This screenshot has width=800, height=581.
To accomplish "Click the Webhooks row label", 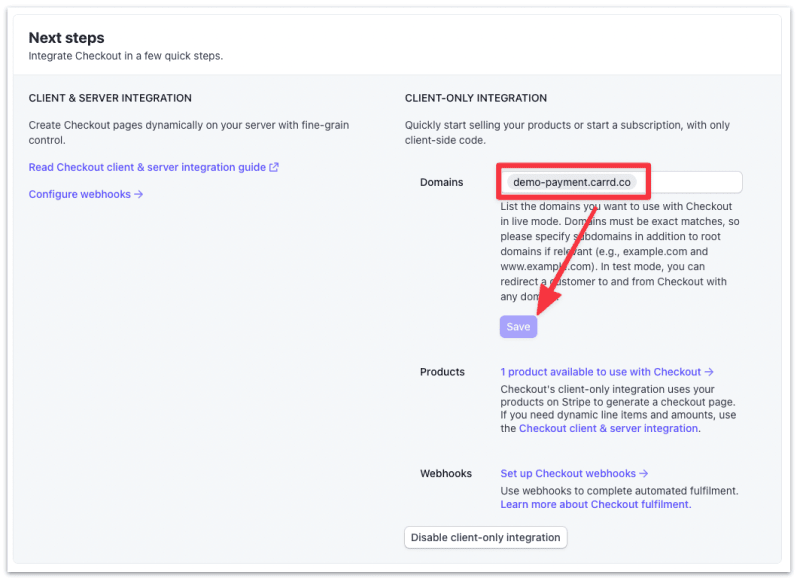I will (x=445, y=474).
